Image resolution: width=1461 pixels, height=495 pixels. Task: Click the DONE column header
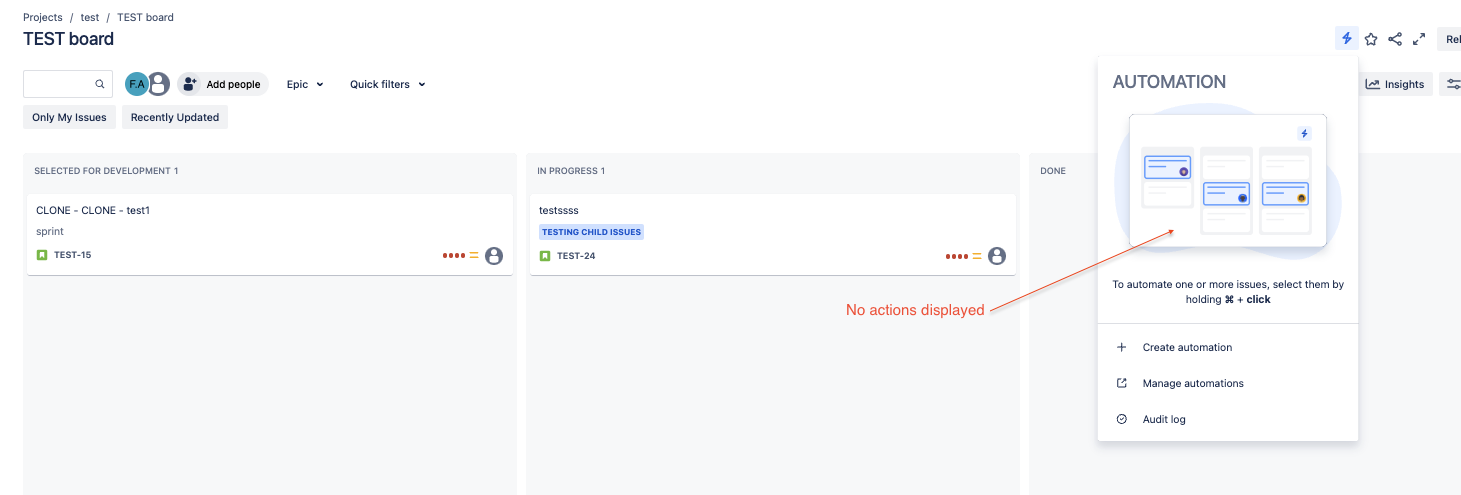point(1053,171)
